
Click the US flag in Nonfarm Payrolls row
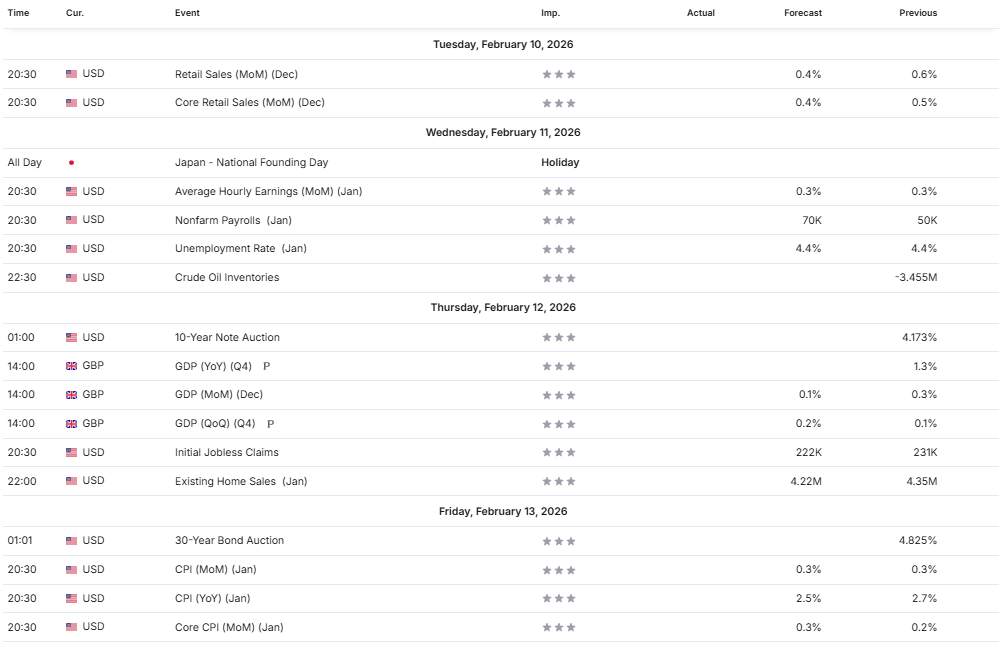(71, 220)
